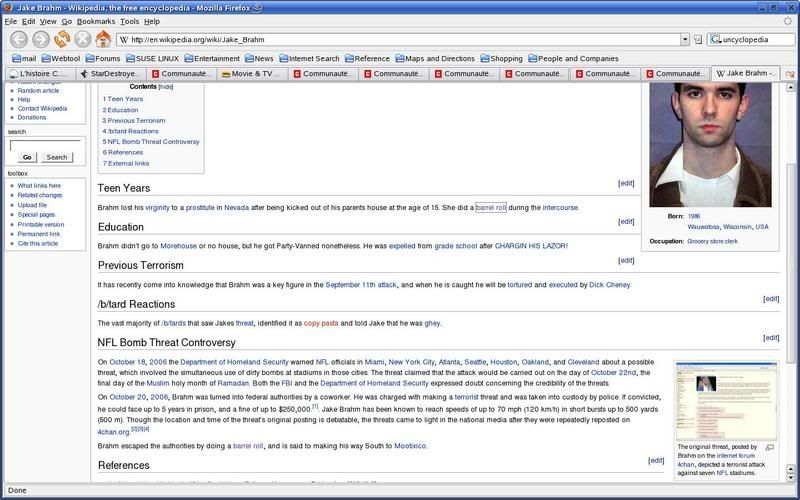Edit the /b/tard Reactions section
Viewport: 800px width, 500px height.
click(771, 299)
